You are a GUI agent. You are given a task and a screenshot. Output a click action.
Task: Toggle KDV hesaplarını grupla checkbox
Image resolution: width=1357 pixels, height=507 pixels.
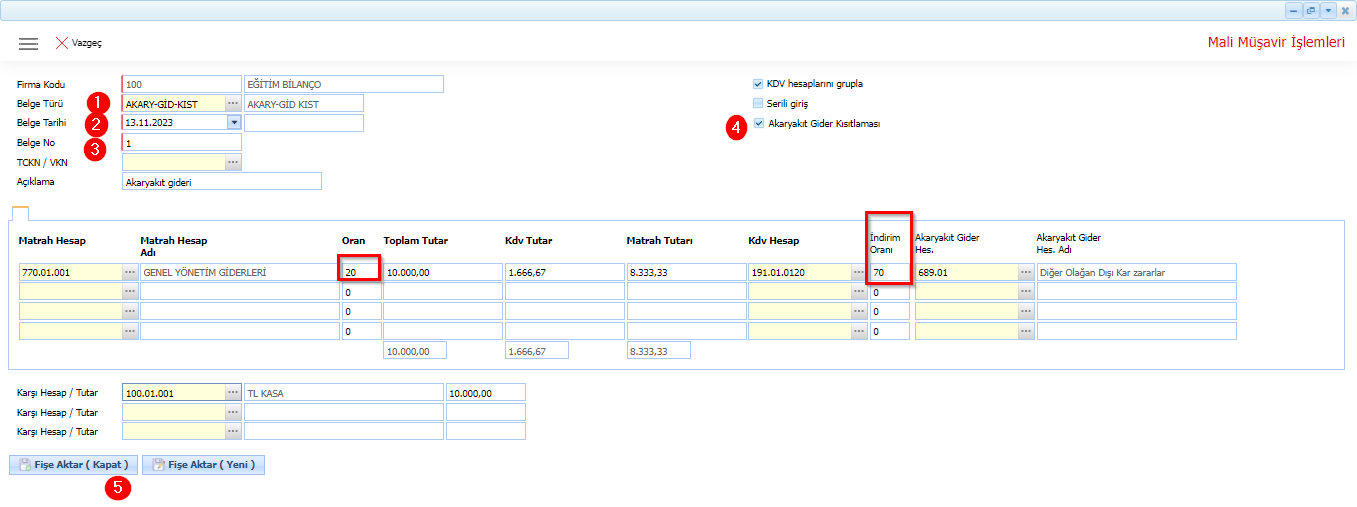point(758,84)
